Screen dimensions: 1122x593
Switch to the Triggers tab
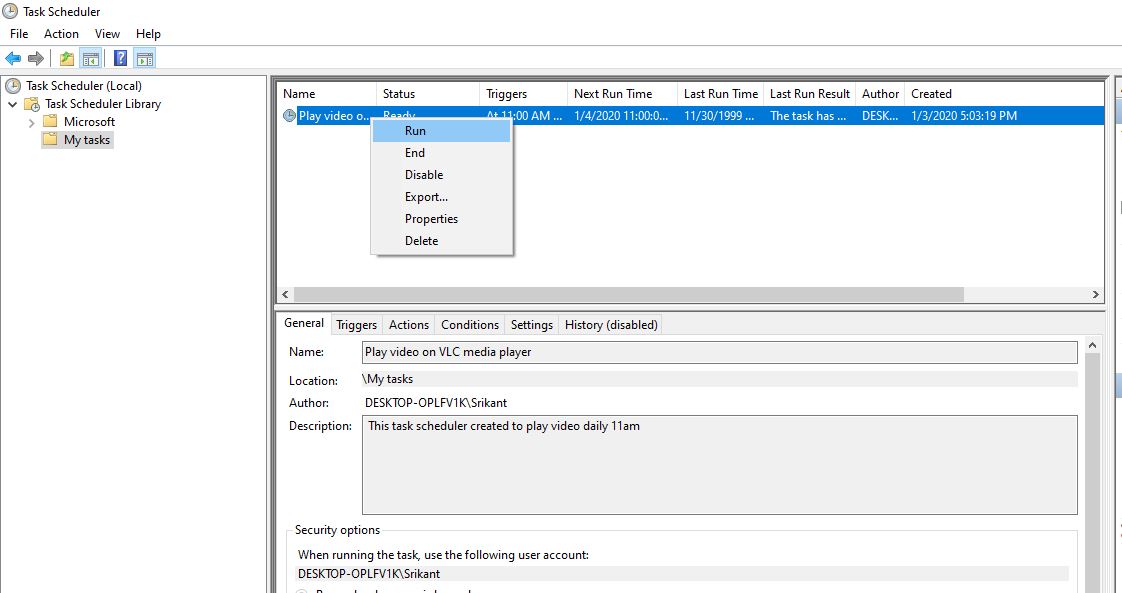tap(356, 325)
